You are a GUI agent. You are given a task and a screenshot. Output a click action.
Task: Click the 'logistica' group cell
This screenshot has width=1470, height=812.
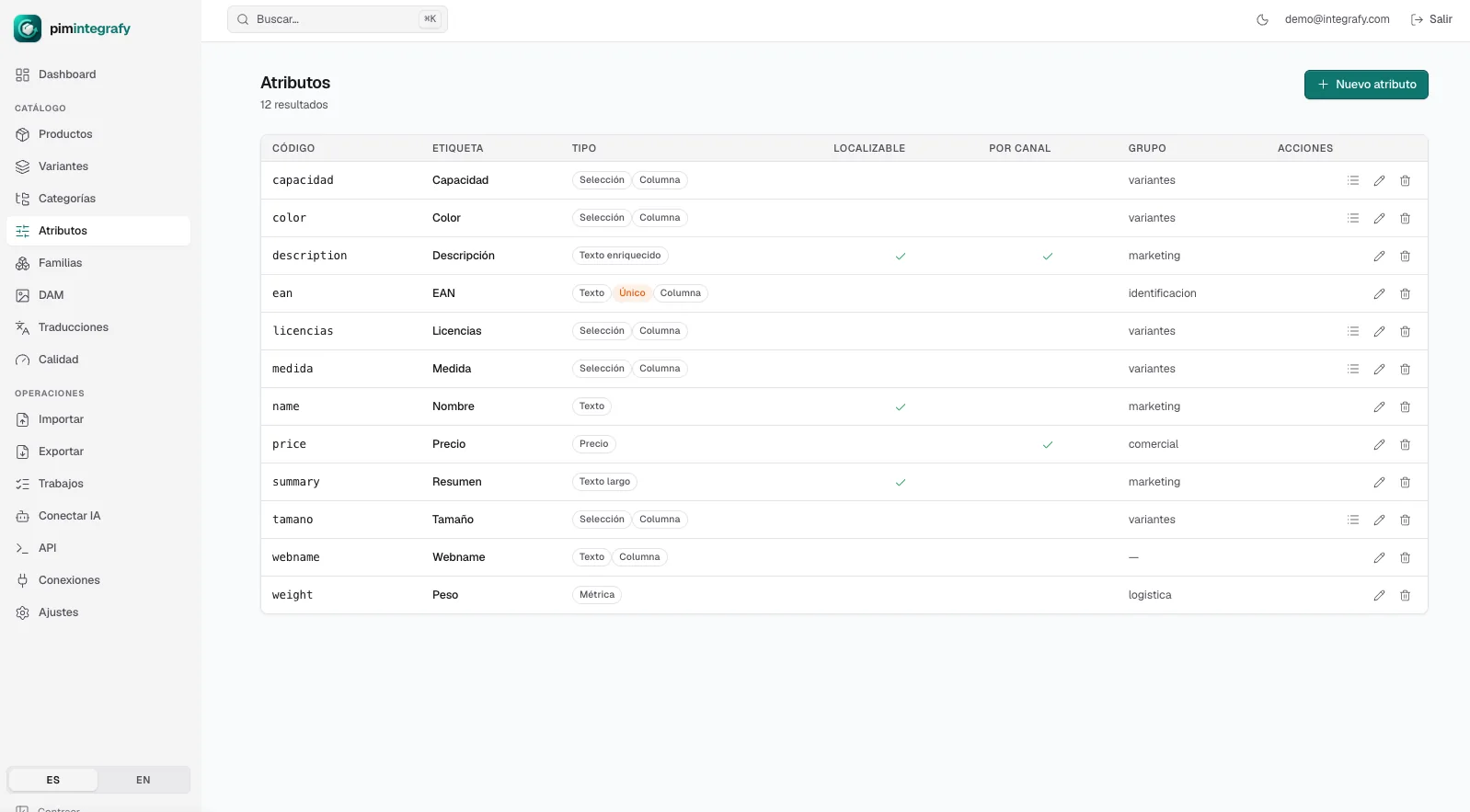point(1150,595)
